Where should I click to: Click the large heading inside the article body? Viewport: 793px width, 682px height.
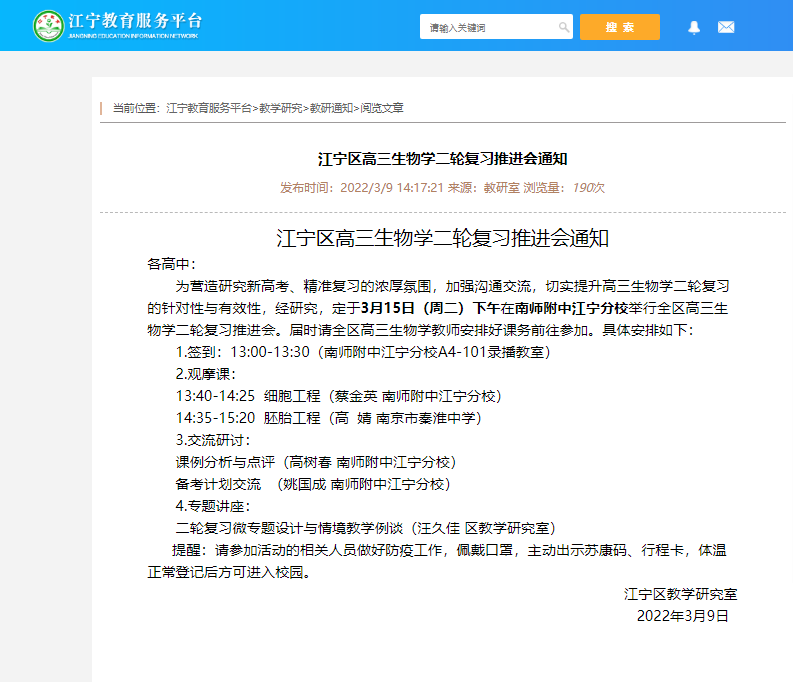coord(443,238)
